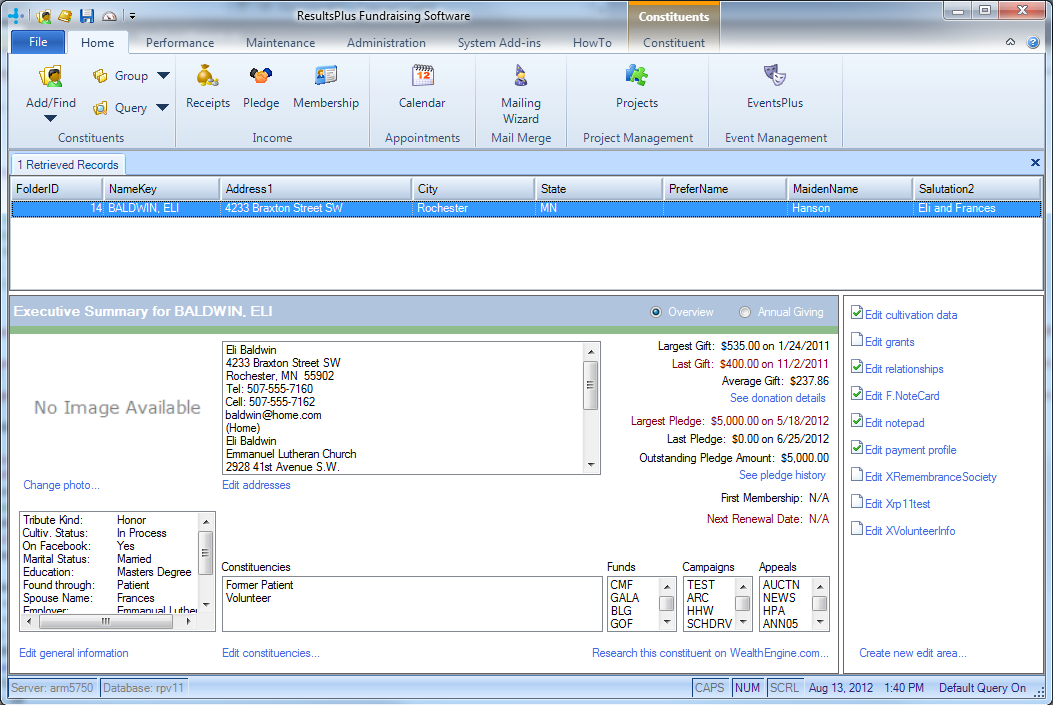Expand the Add/Find dropdown arrow
Viewport: 1053px width, 705px height.
click(x=50, y=119)
